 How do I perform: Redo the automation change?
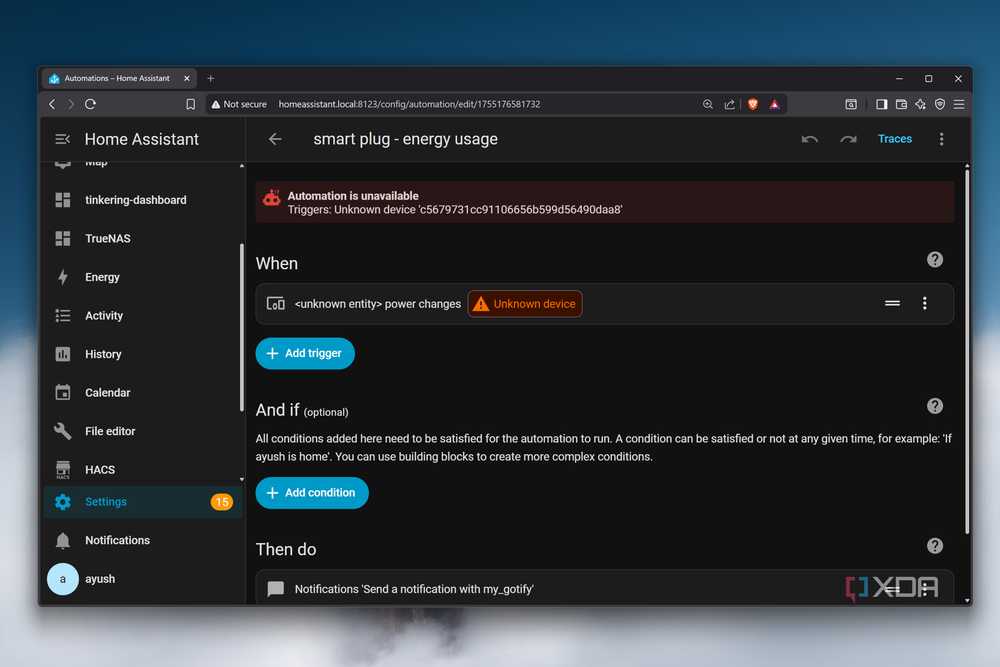pos(848,139)
